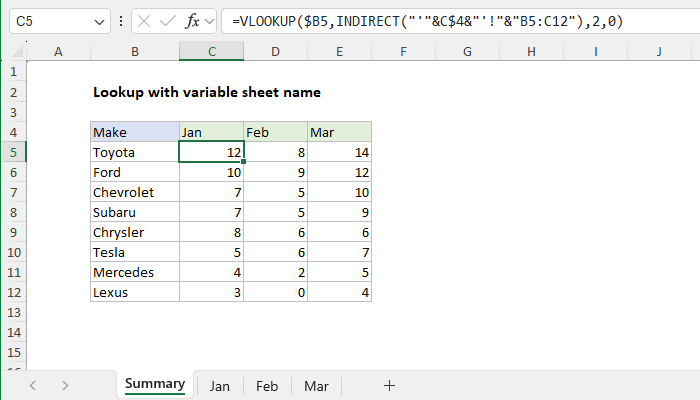This screenshot has width=700, height=400.
Task: Click Tesla's Mar value 7
Action: click(x=339, y=252)
